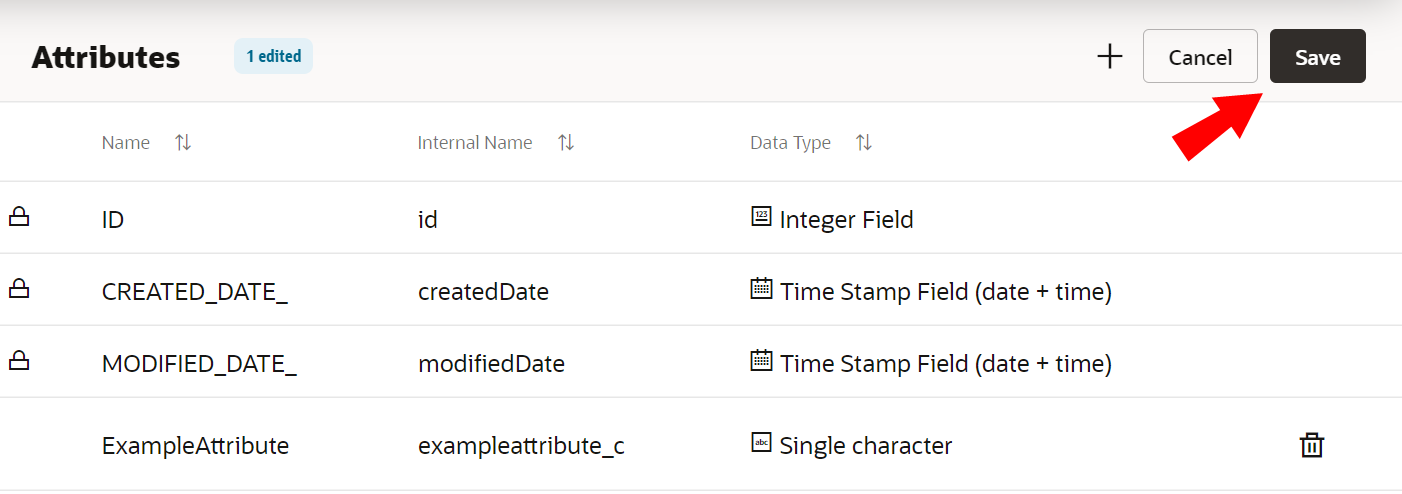The width and height of the screenshot is (1402, 494).
Task: Select the MODIFIED_DATE_ attribute name
Action: pos(199,364)
